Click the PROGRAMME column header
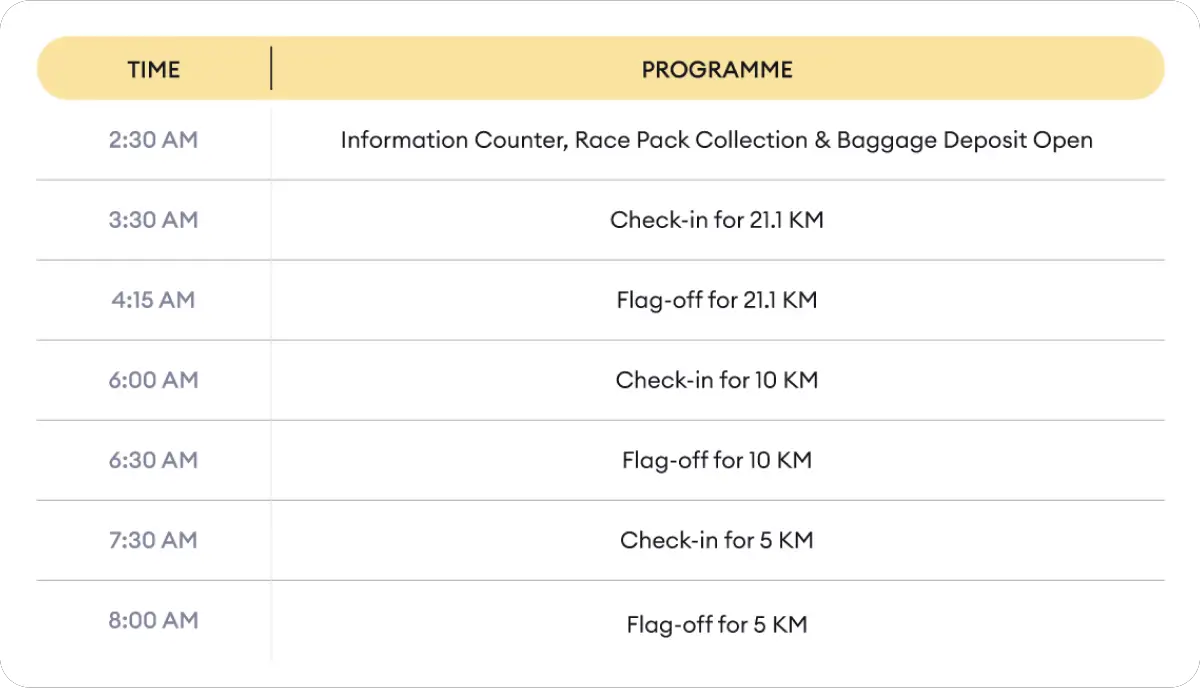Screen dimensions: 1200x688 point(717,70)
